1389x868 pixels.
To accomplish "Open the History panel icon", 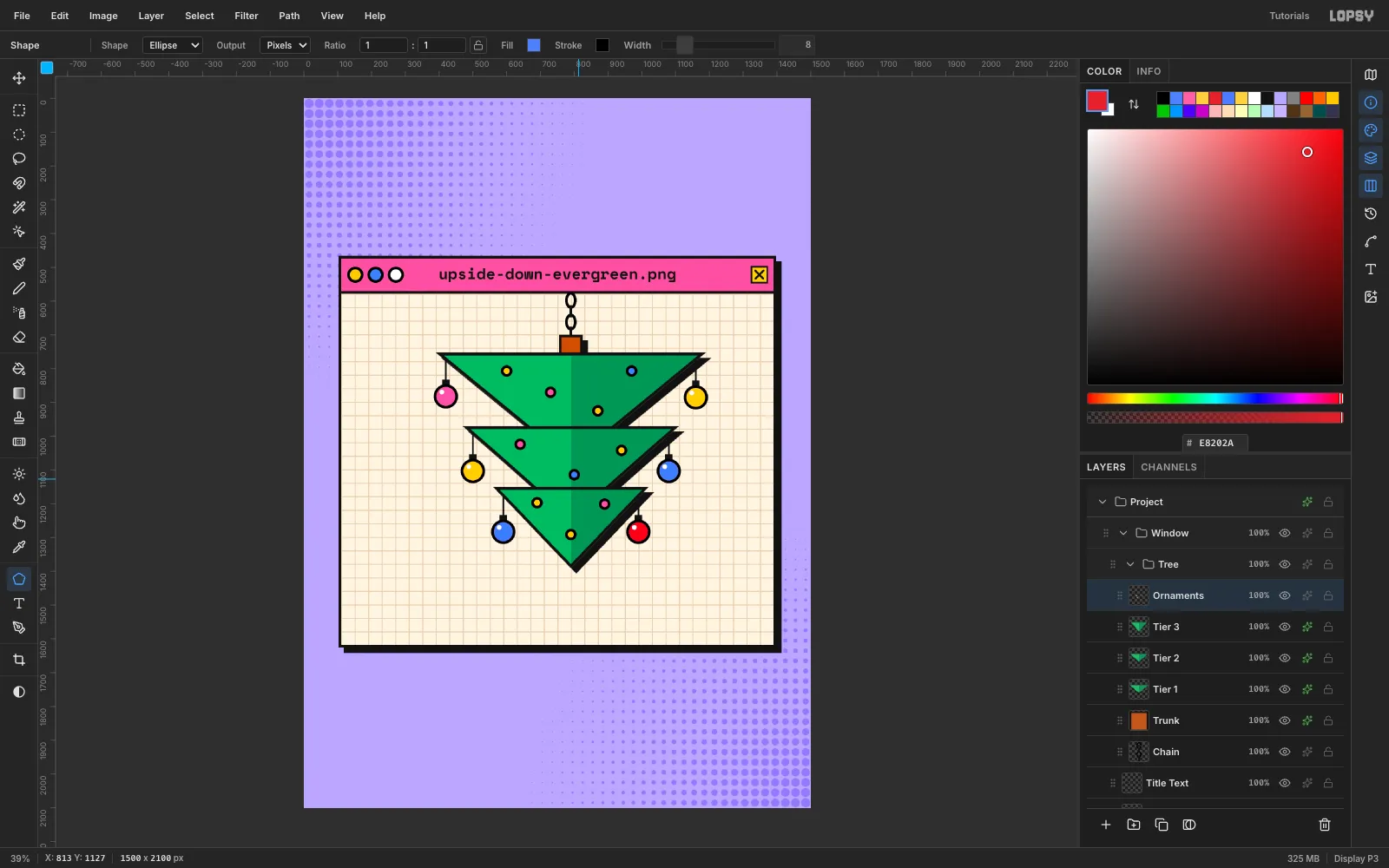I will [1371, 214].
